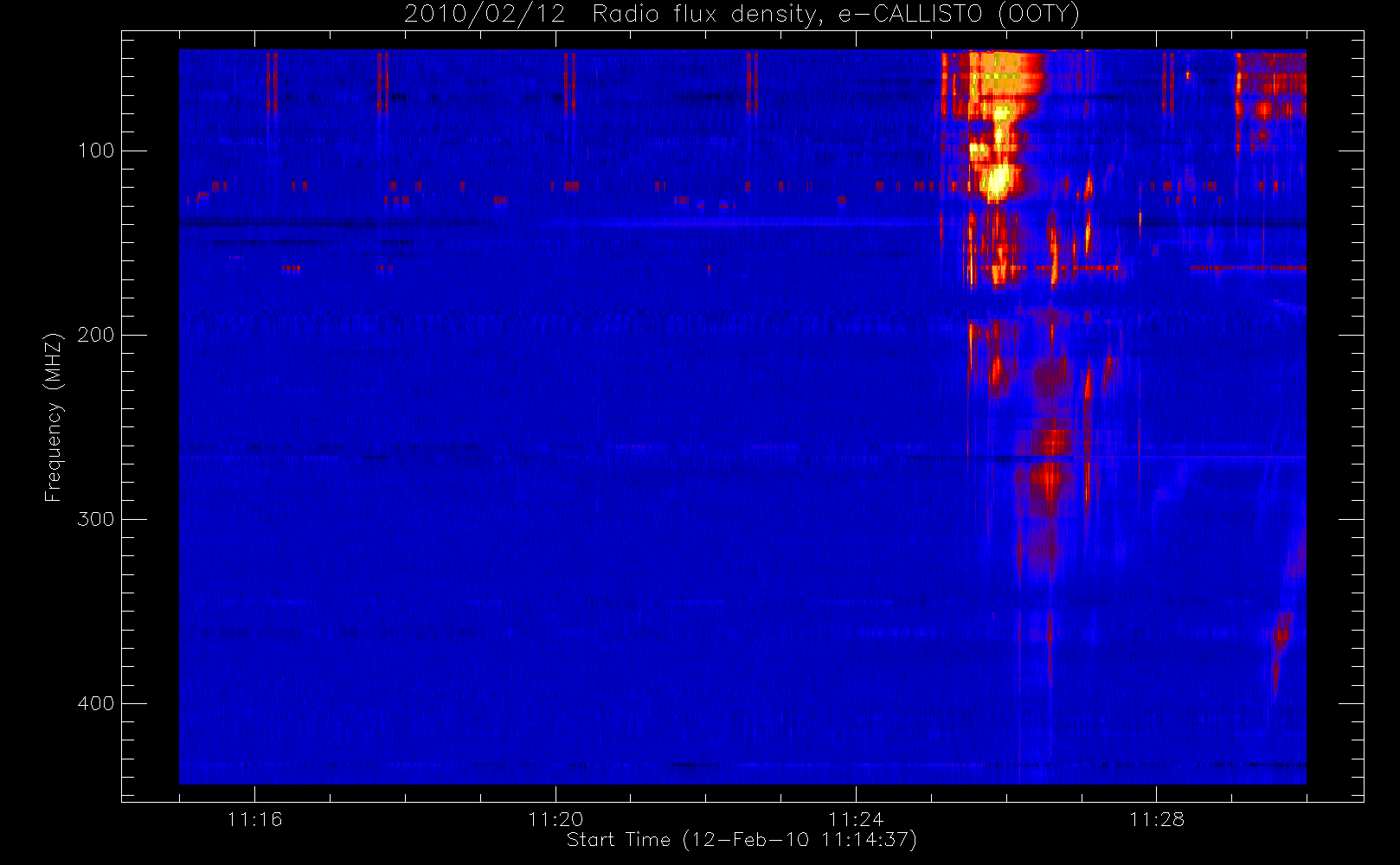Click the 400 frequency tick label
Screen dimensions: 1400x865
click(x=95, y=703)
